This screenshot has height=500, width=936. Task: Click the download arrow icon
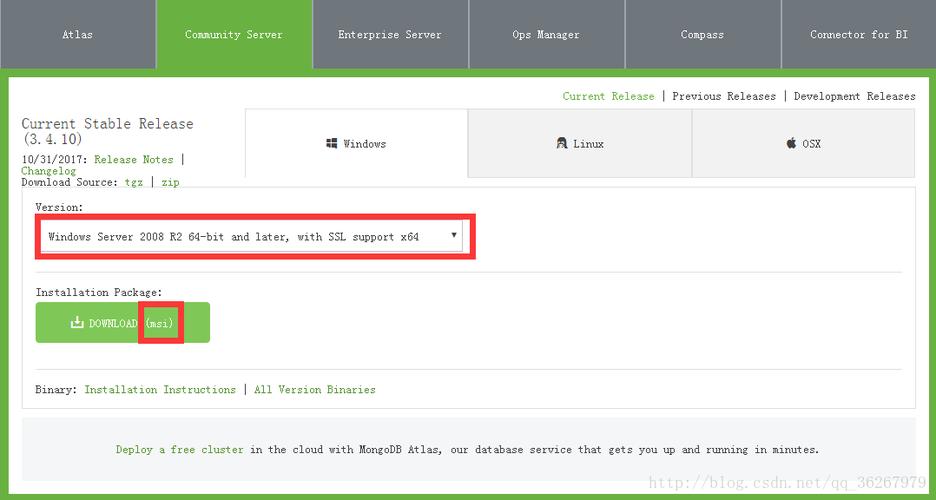click(x=77, y=322)
